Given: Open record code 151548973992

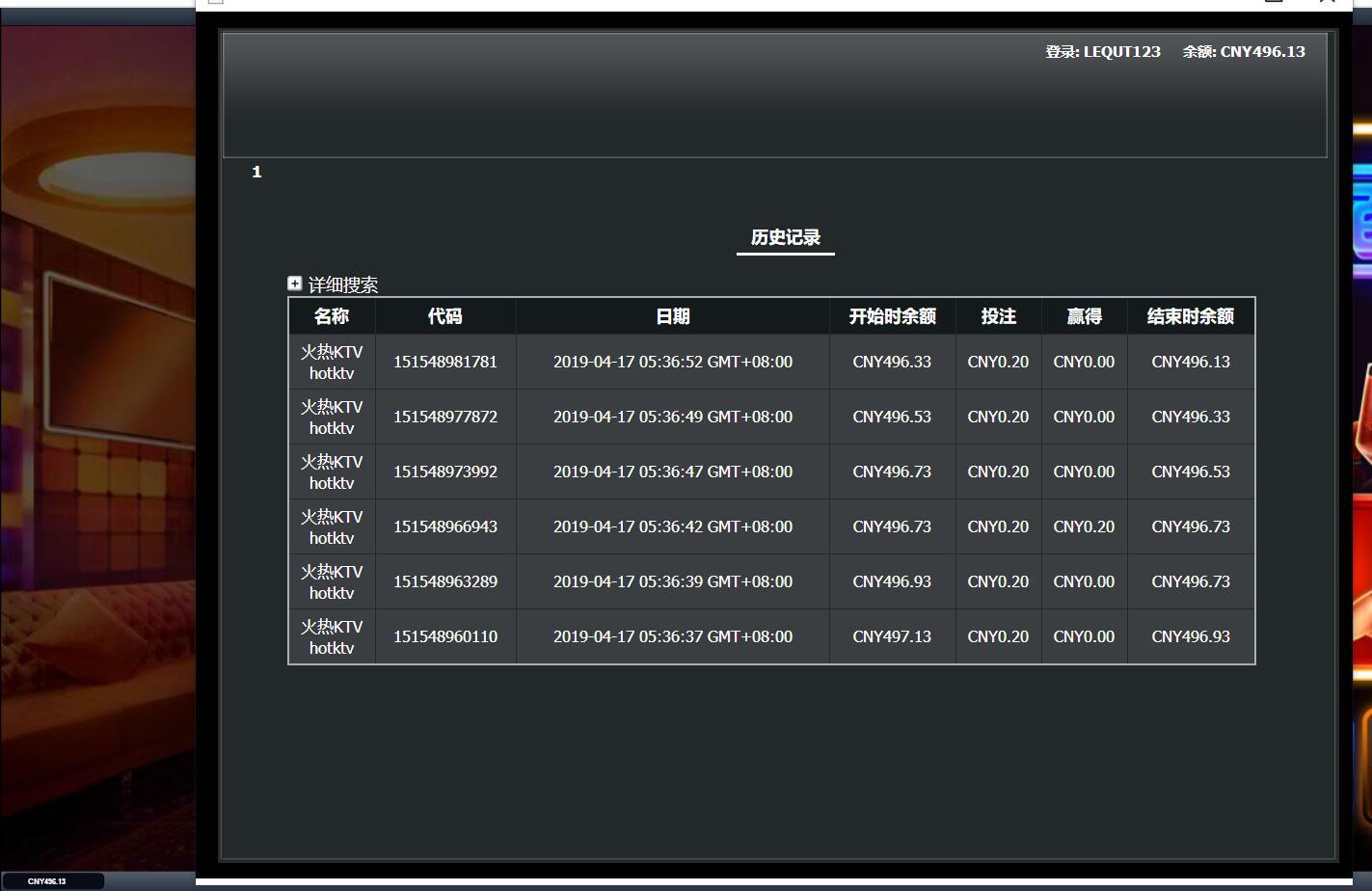Looking at the screenshot, I should (x=445, y=472).
